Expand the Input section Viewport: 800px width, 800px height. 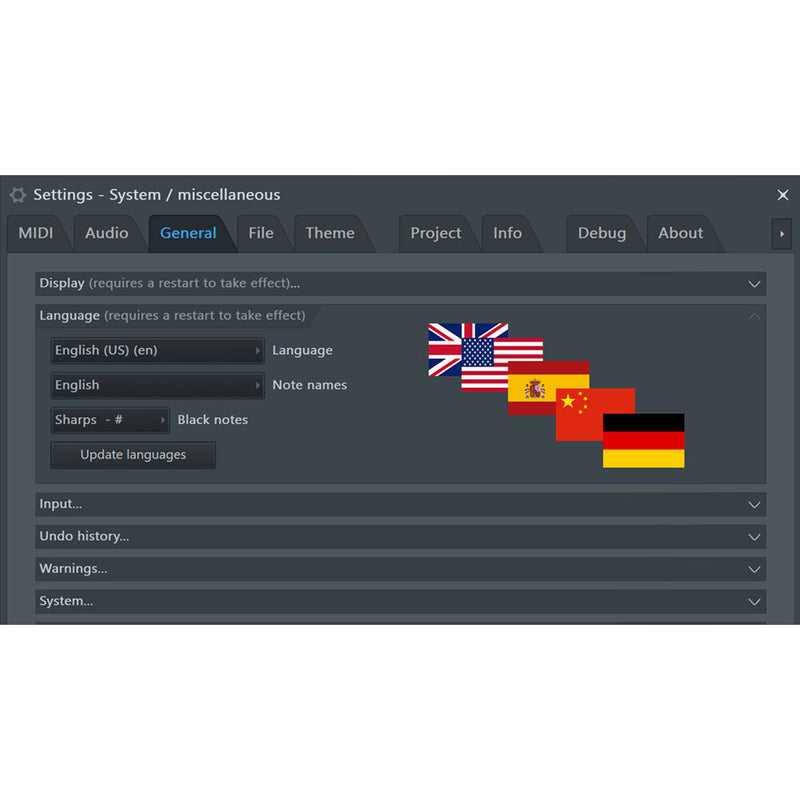pyautogui.click(x=400, y=504)
